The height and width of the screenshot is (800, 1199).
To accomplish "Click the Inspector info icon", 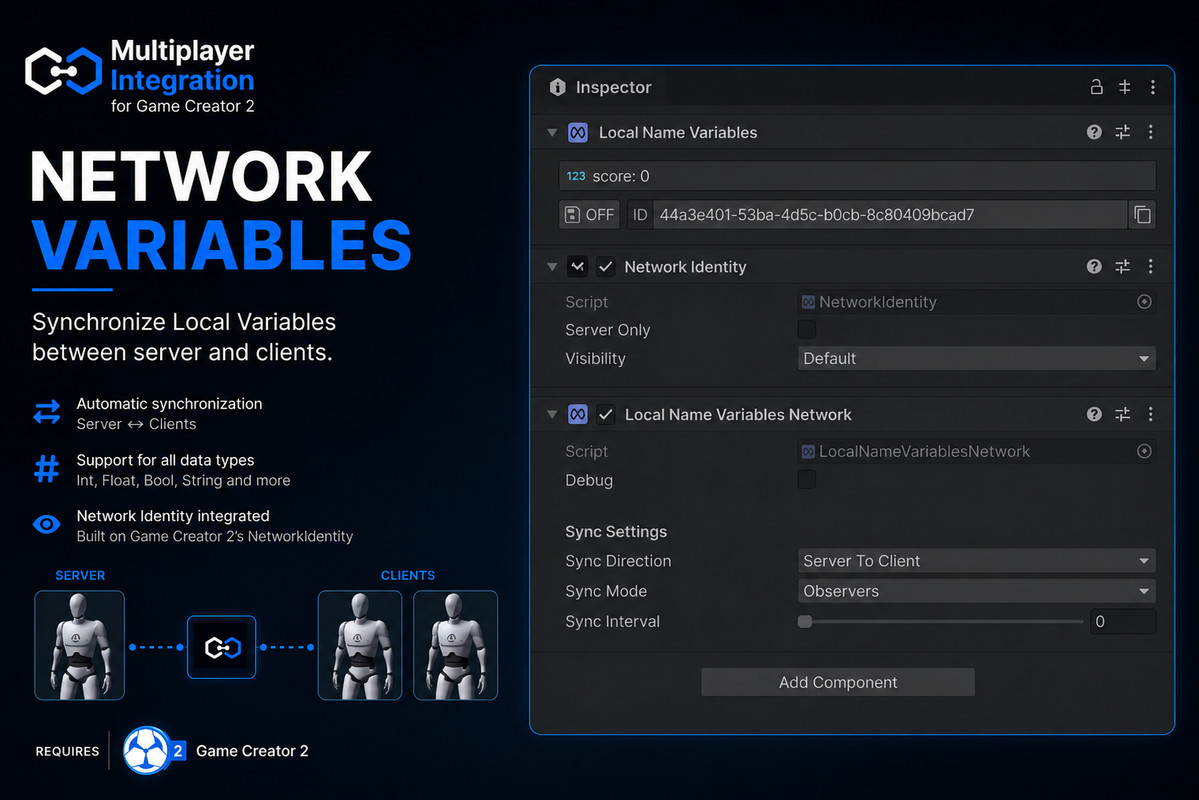I will [557, 87].
